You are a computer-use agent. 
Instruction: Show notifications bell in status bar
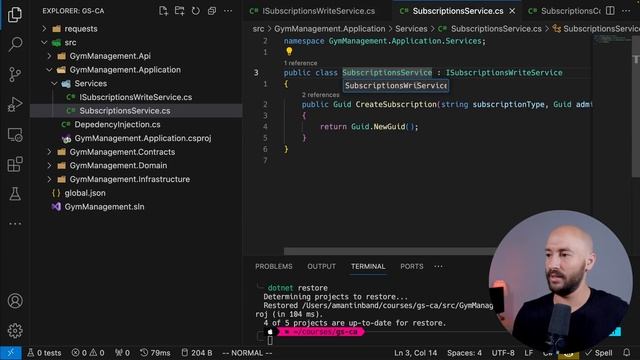[627, 353]
